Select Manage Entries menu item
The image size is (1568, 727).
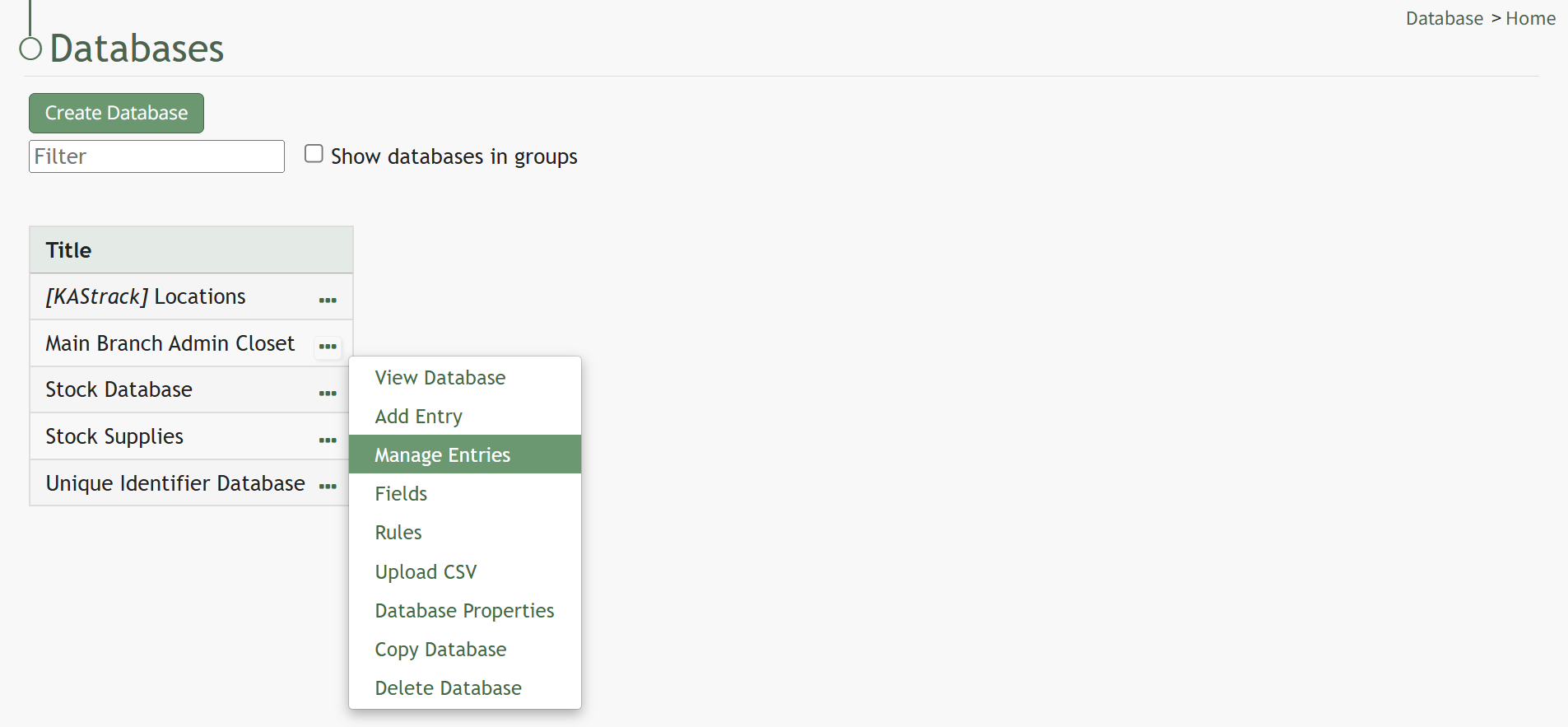point(465,454)
